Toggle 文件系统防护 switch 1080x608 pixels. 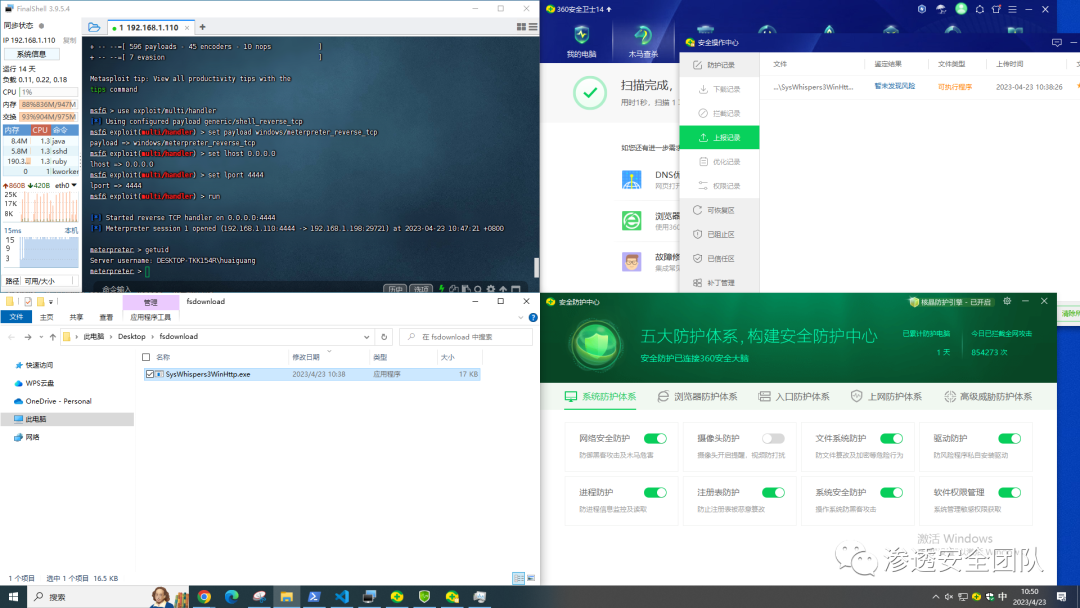point(891,439)
